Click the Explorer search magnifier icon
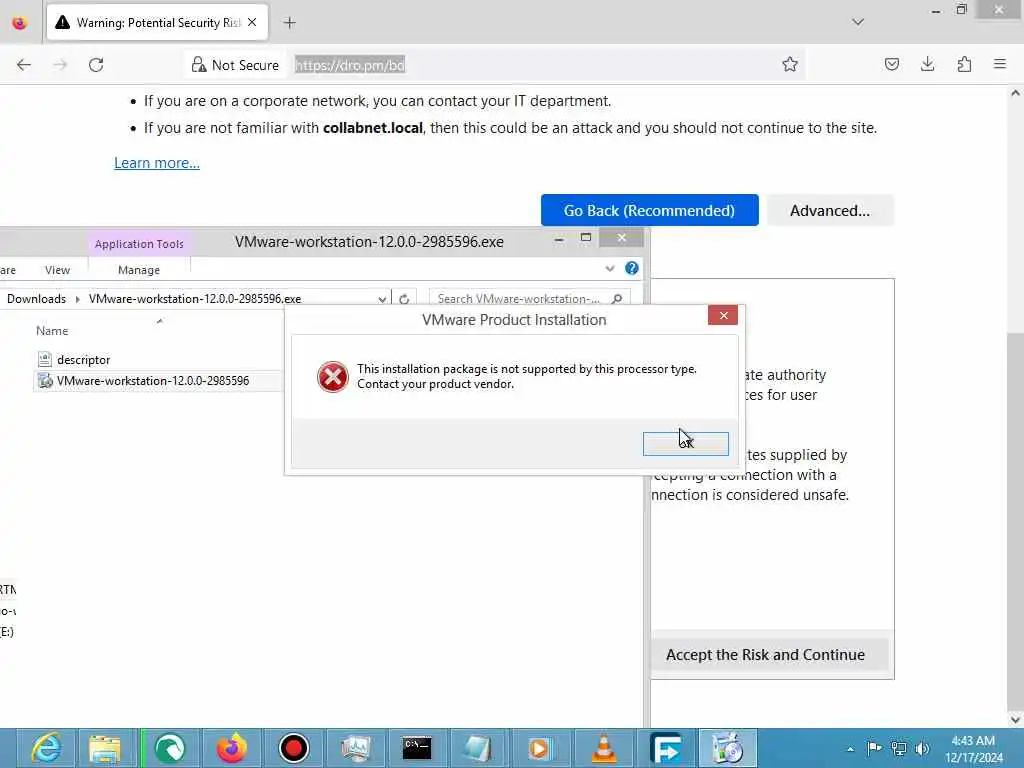The image size is (1024, 768). click(x=616, y=298)
